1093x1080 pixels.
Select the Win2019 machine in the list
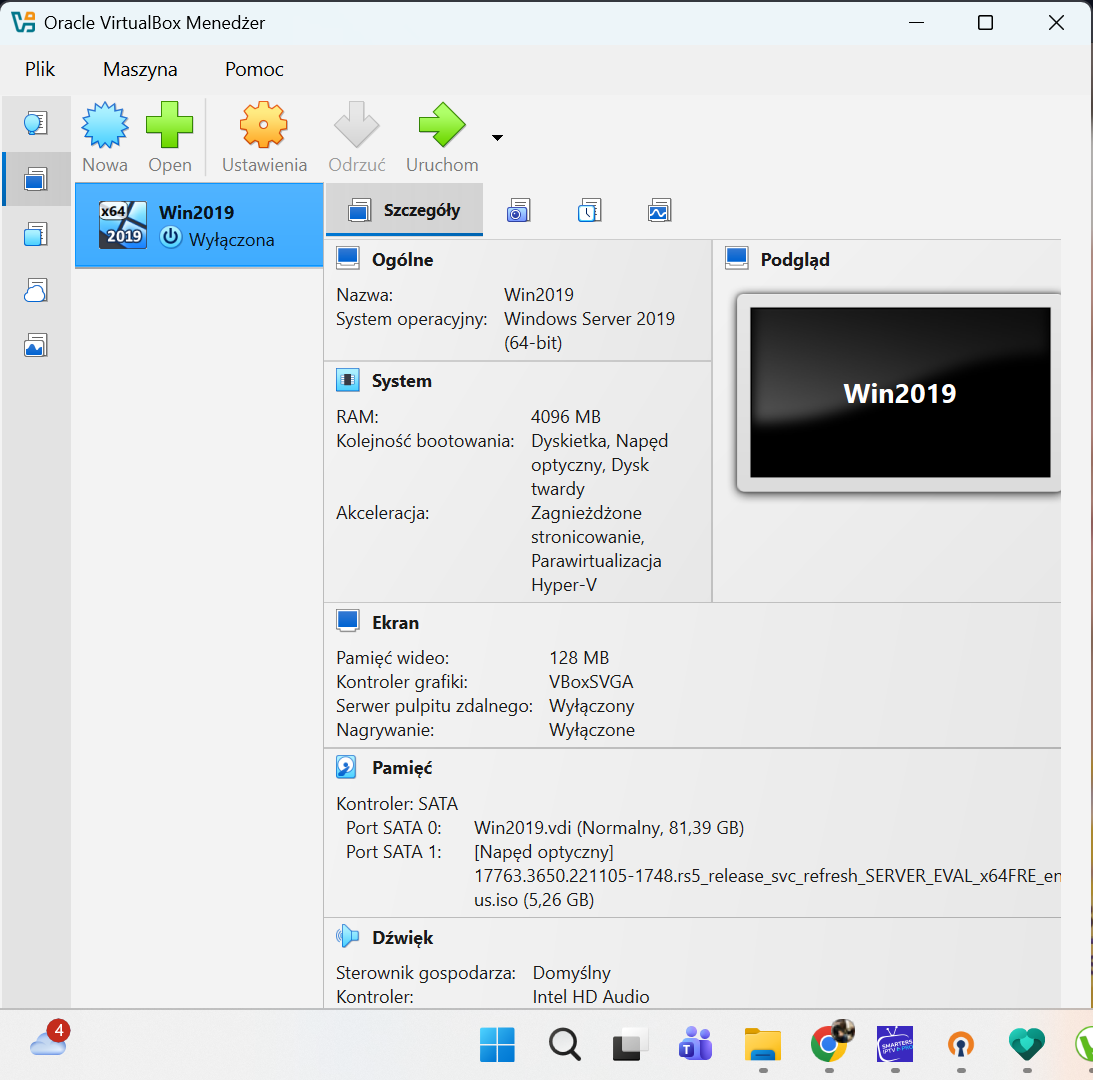(199, 223)
